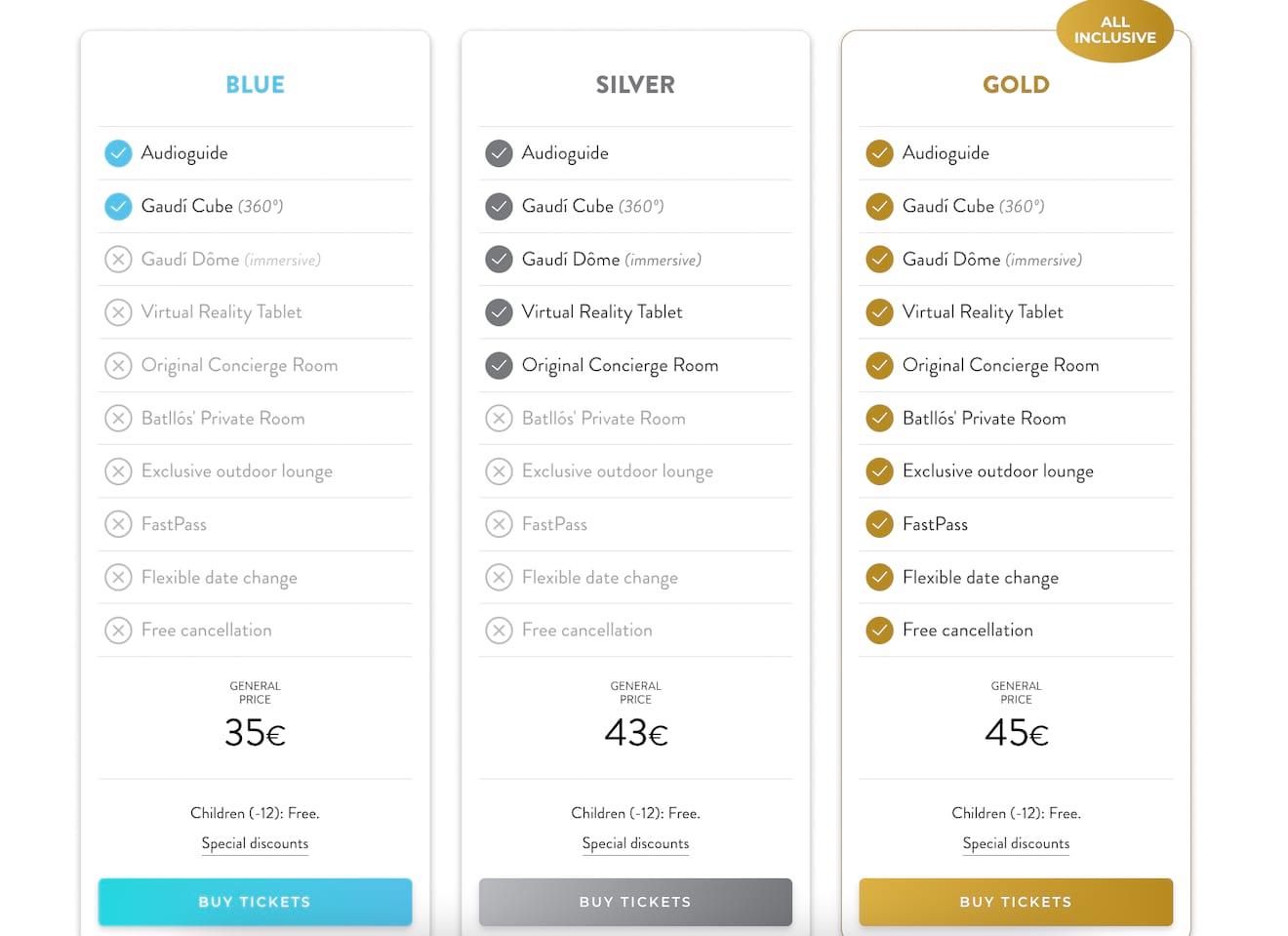Screen dimensions: 1288x936
Task: Click X icon beside Silver Batllós' Private Room
Action: [x=499, y=419]
